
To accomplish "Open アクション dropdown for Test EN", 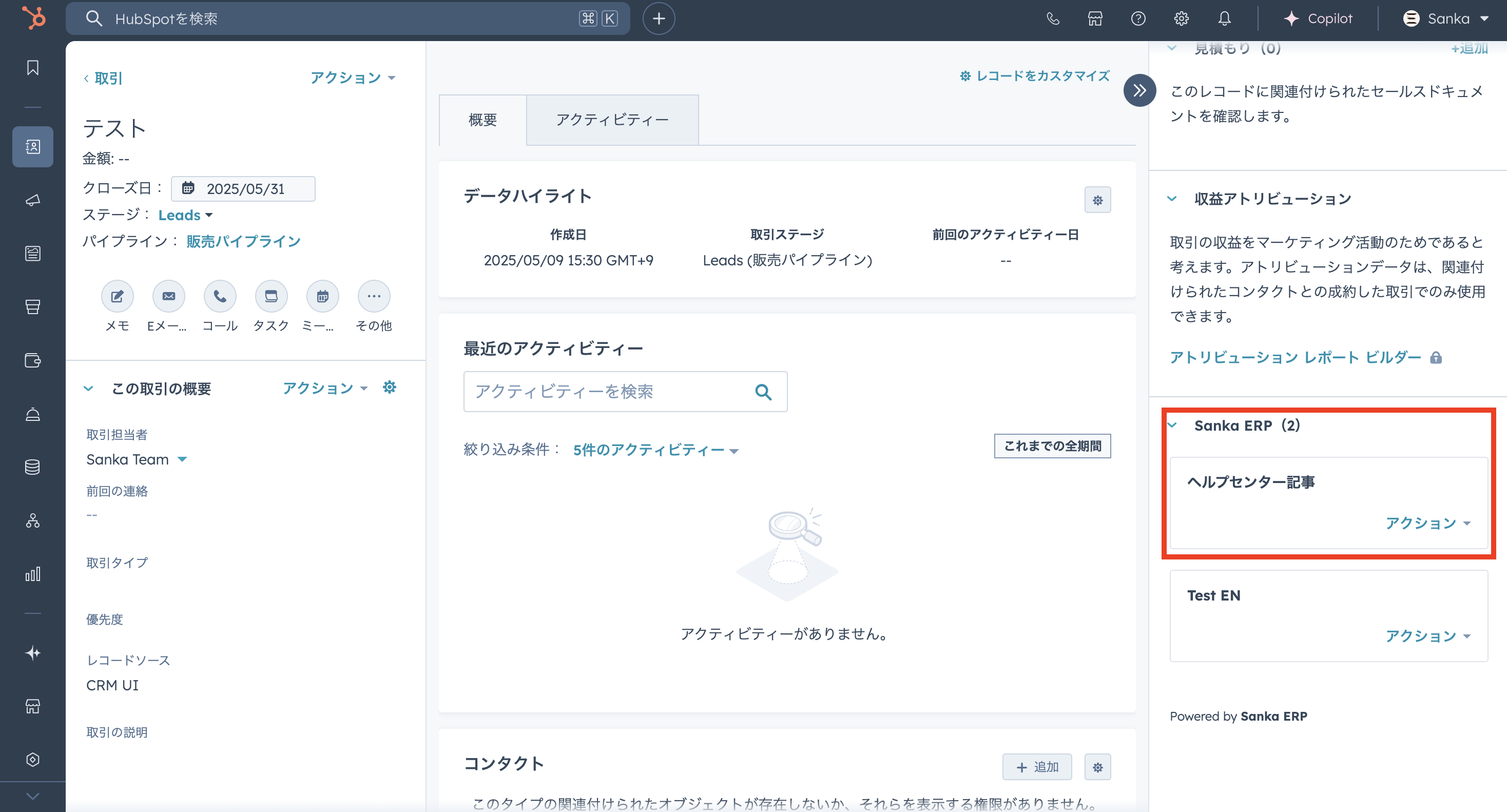I will click(1427, 635).
